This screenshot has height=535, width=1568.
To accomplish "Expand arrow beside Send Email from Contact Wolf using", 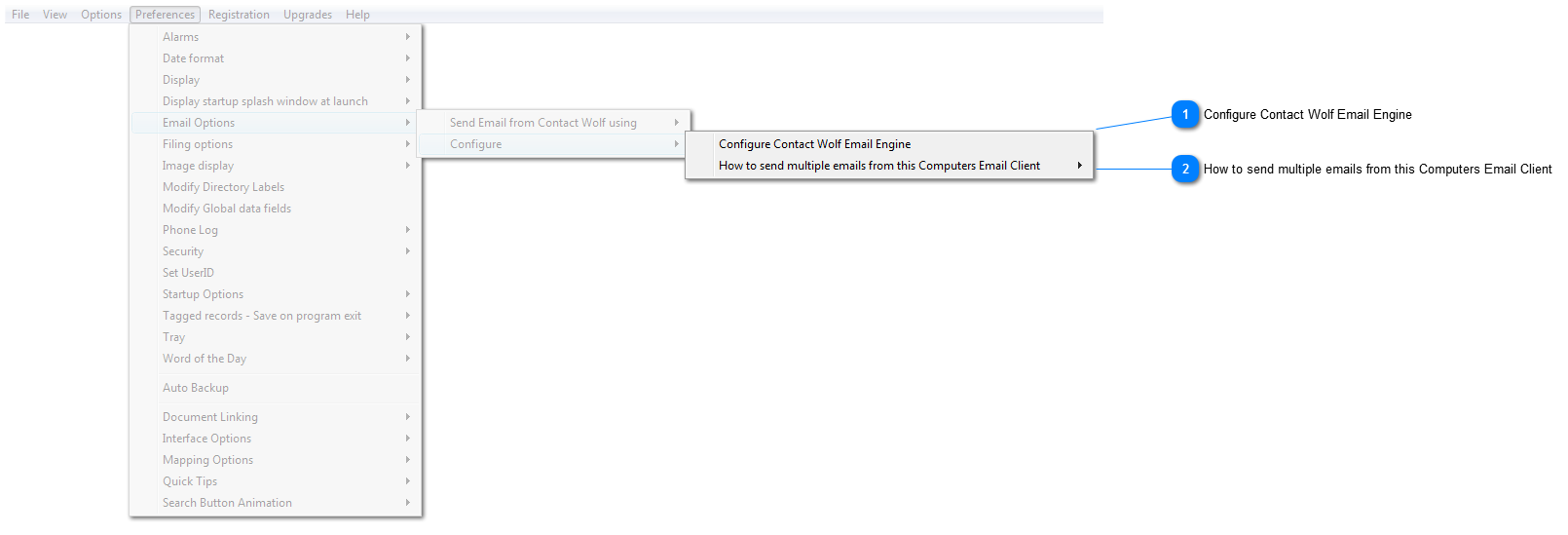I will 677,123.
